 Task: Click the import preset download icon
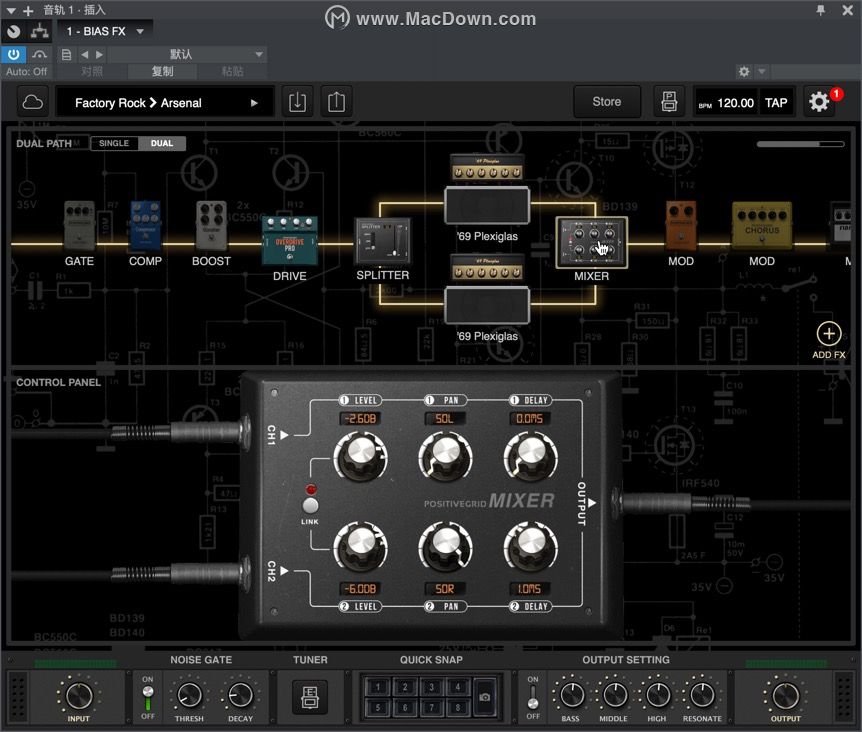coord(297,102)
